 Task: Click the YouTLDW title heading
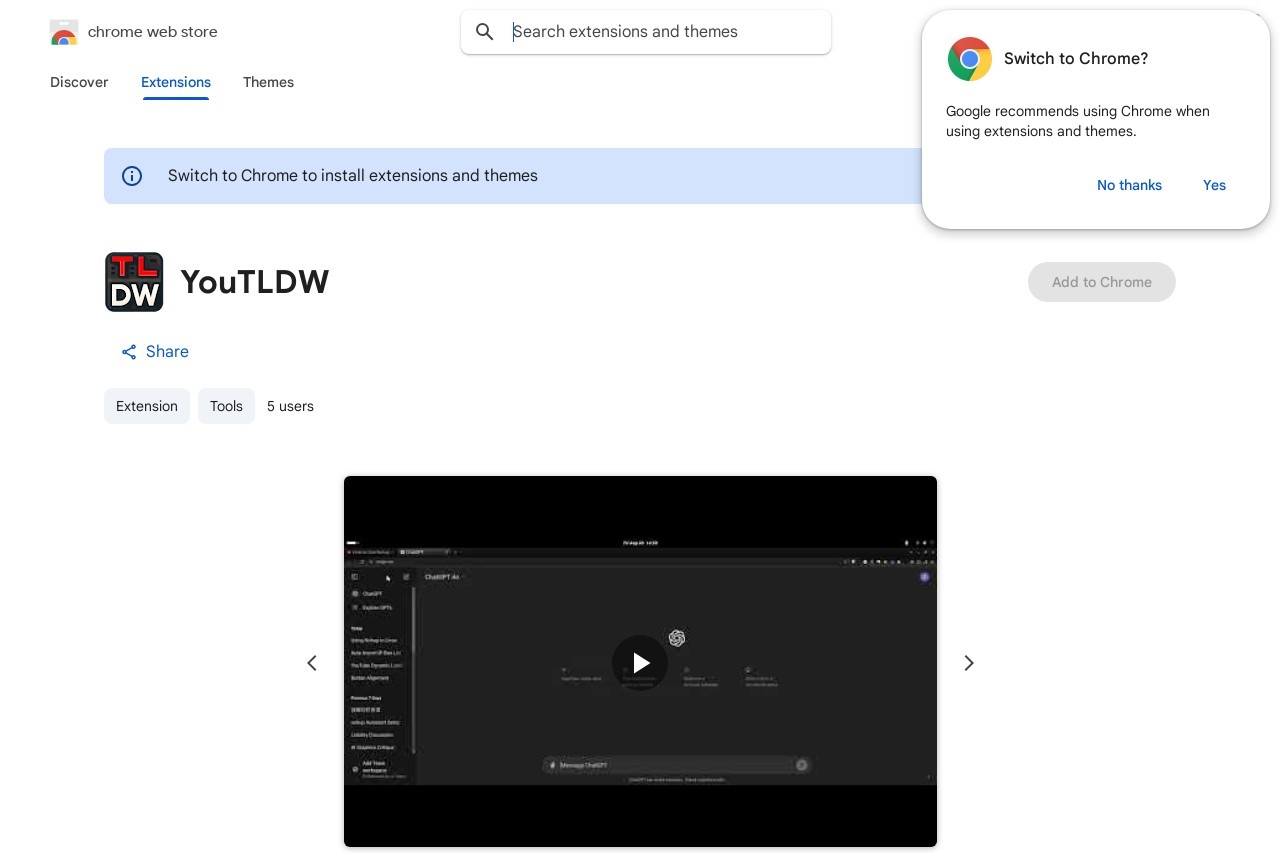pyautogui.click(x=255, y=282)
